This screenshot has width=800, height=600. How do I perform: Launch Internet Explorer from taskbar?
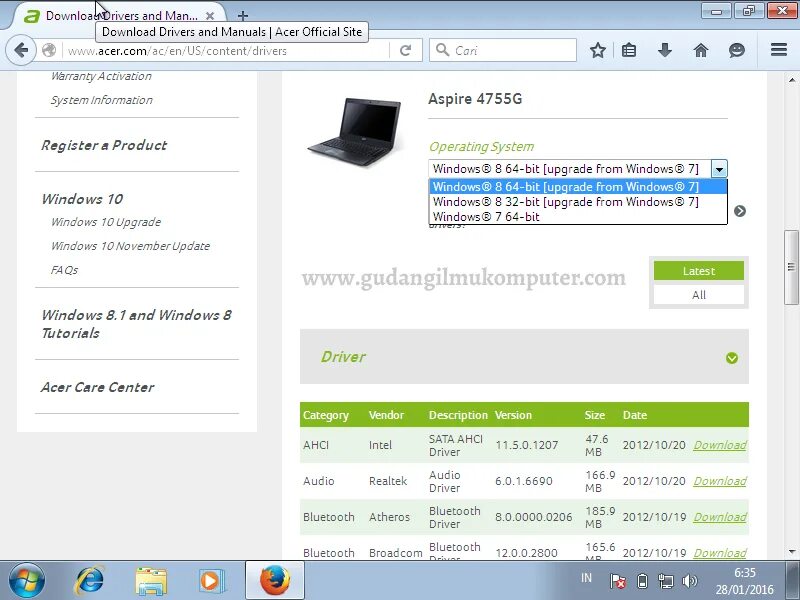click(x=90, y=581)
